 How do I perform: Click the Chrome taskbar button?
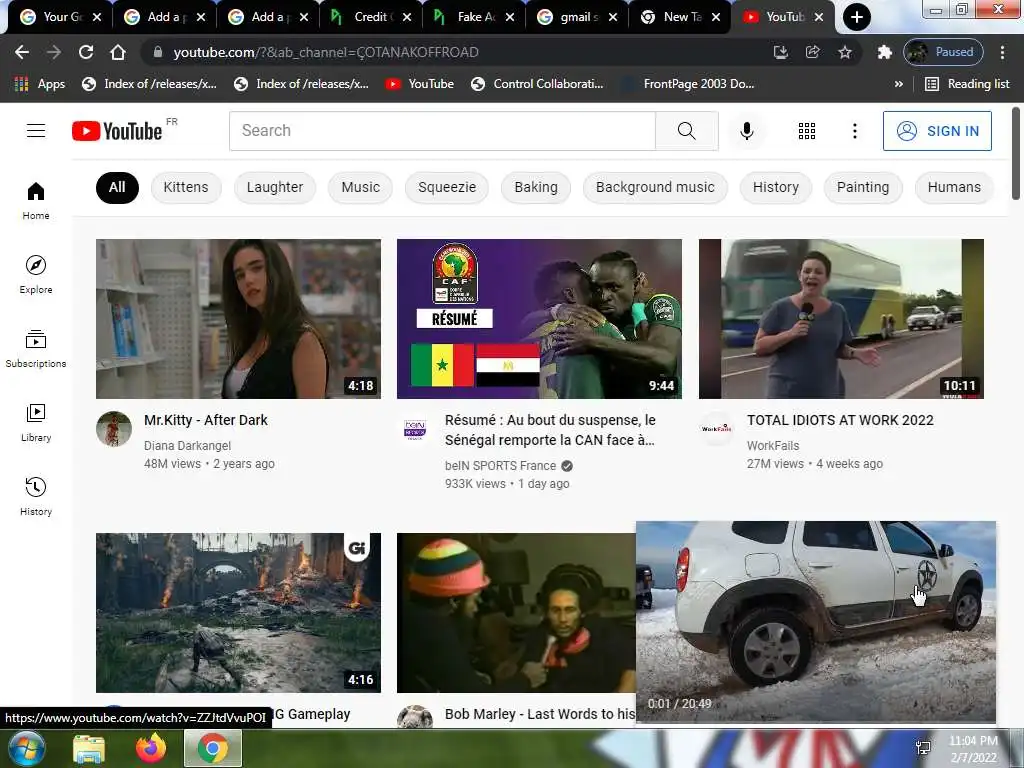(x=213, y=748)
